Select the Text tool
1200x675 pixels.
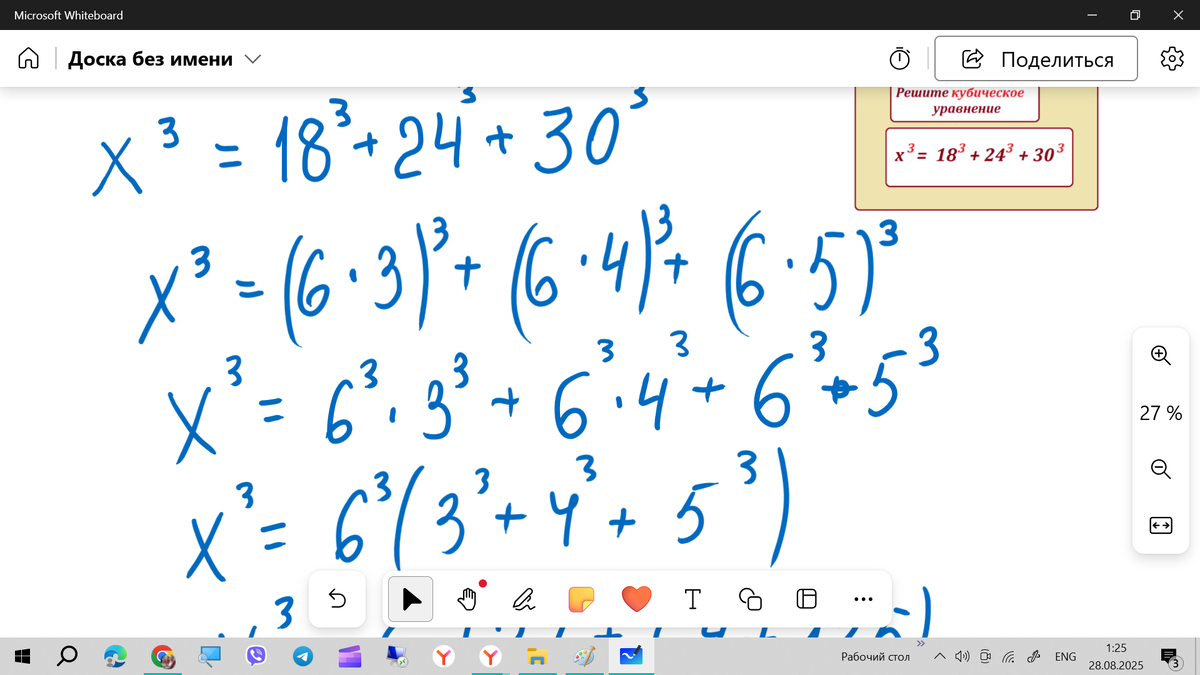tap(692, 599)
